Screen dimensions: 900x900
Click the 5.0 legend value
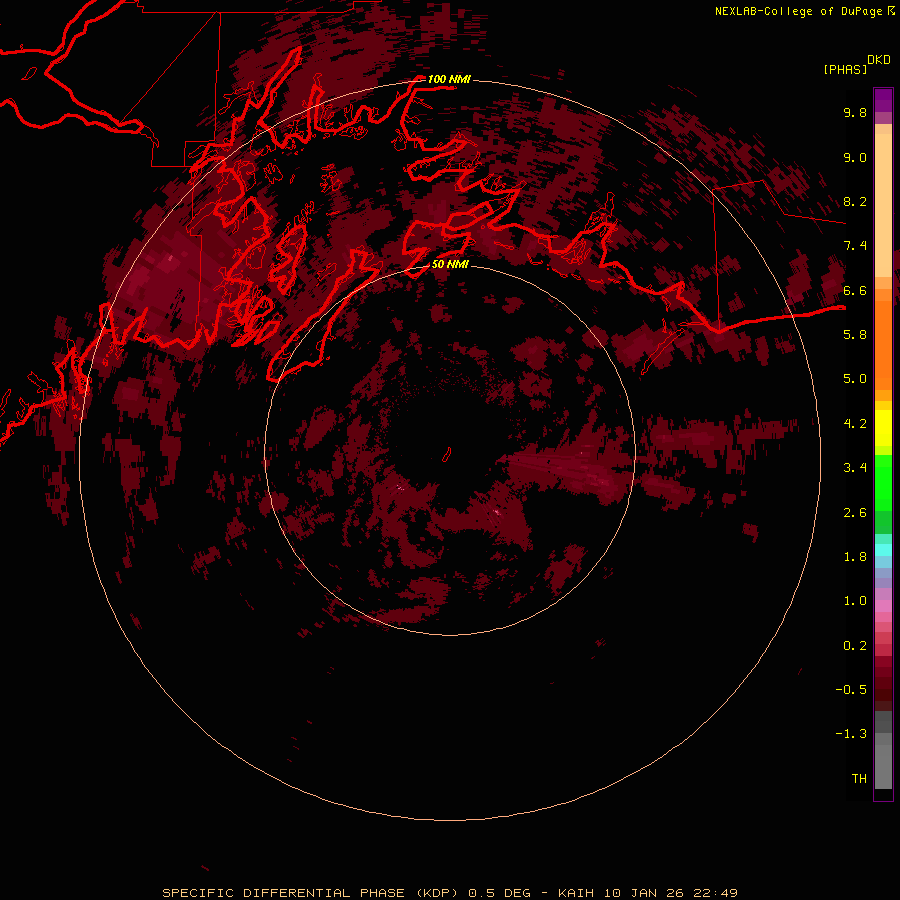pyautogui.click(x=855, y=379)
